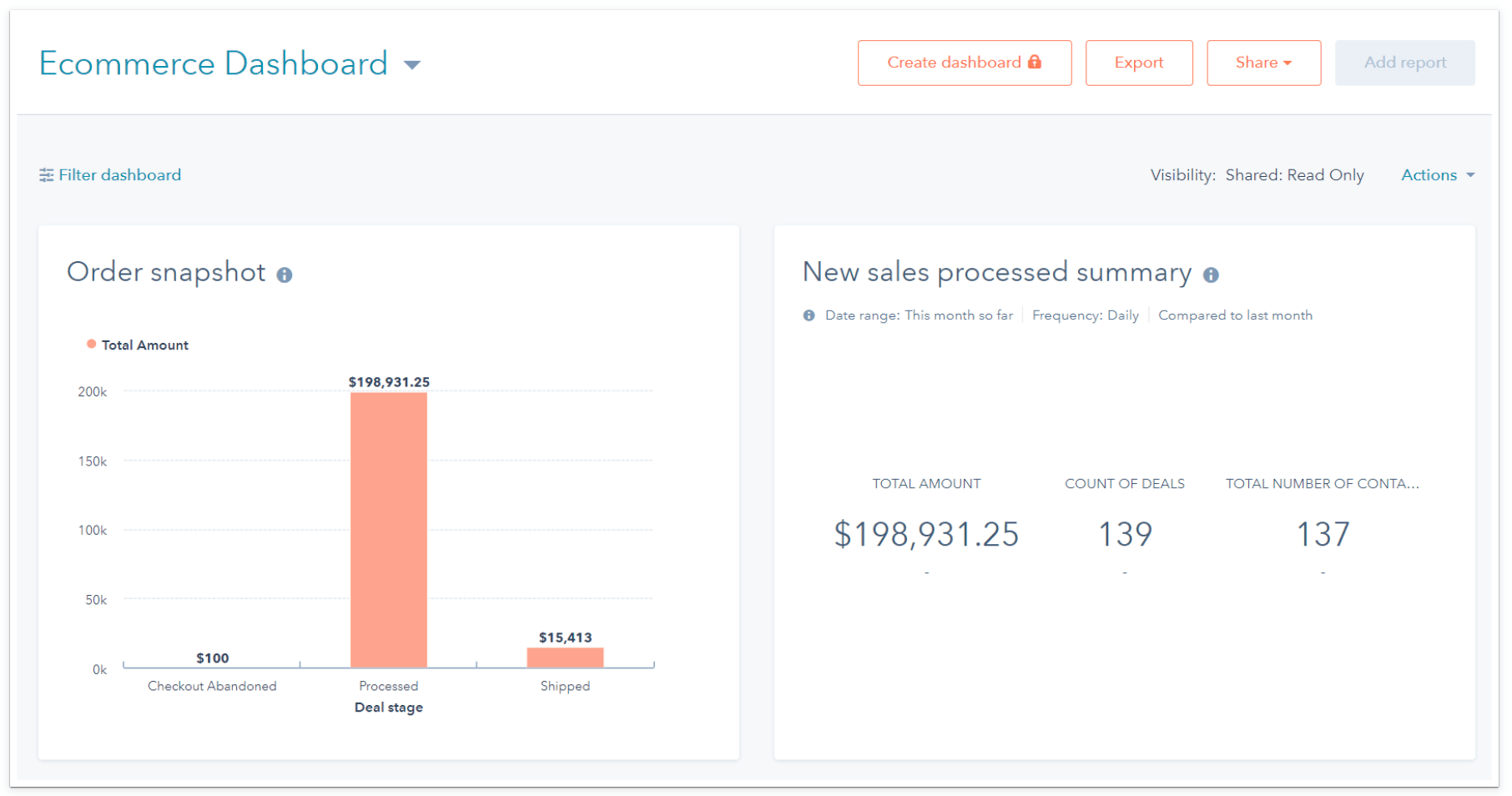Screen dimensions: 1512x796
Task: Expand the Share dropdown button
Action: click(x=1263, y=63)
